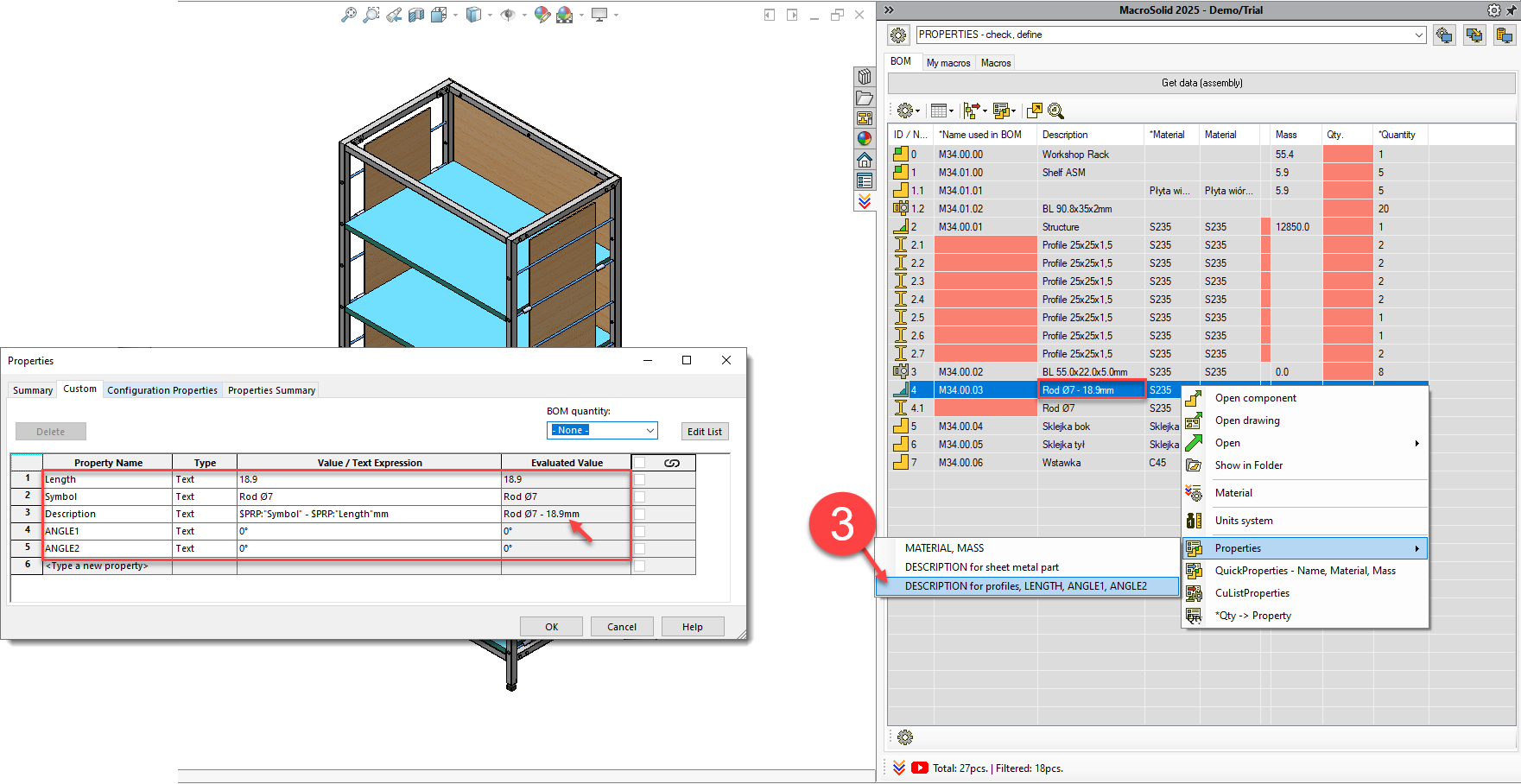
Task: Expand the Open submenu arrow
Action: [1416, 443]
